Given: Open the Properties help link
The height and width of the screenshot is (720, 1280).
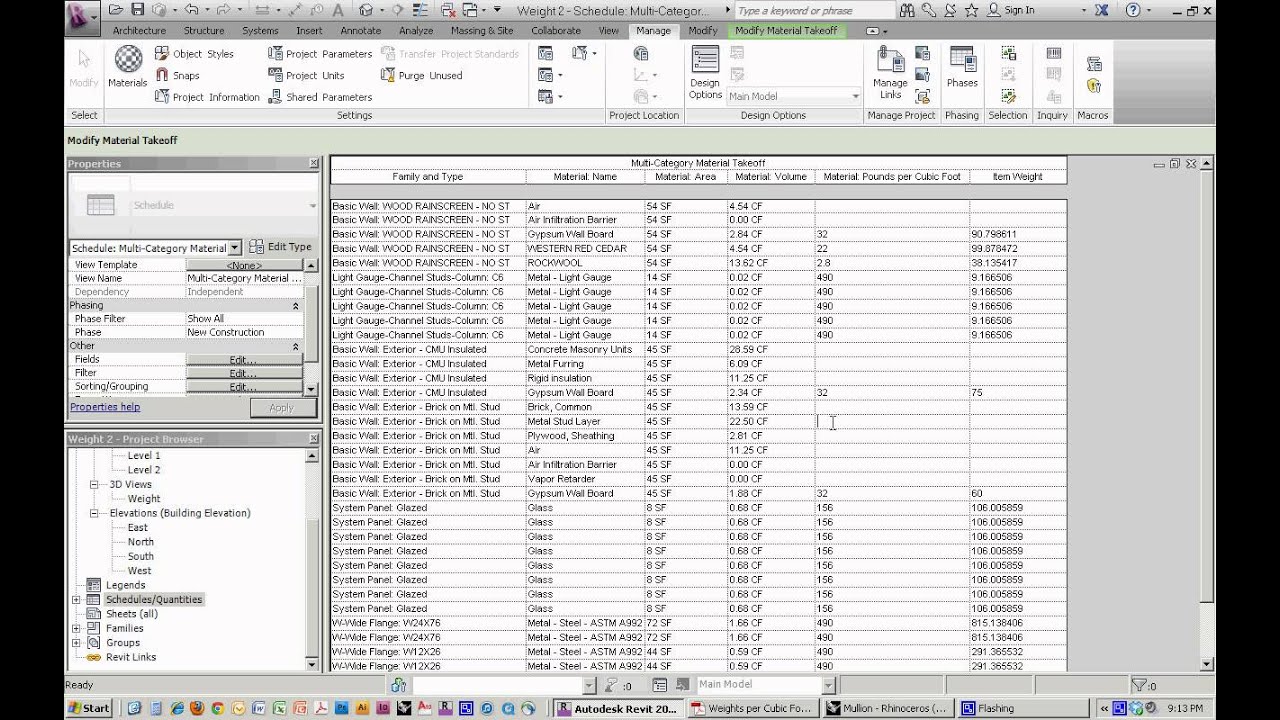Looking at the screenshot, I should point(104,406).
